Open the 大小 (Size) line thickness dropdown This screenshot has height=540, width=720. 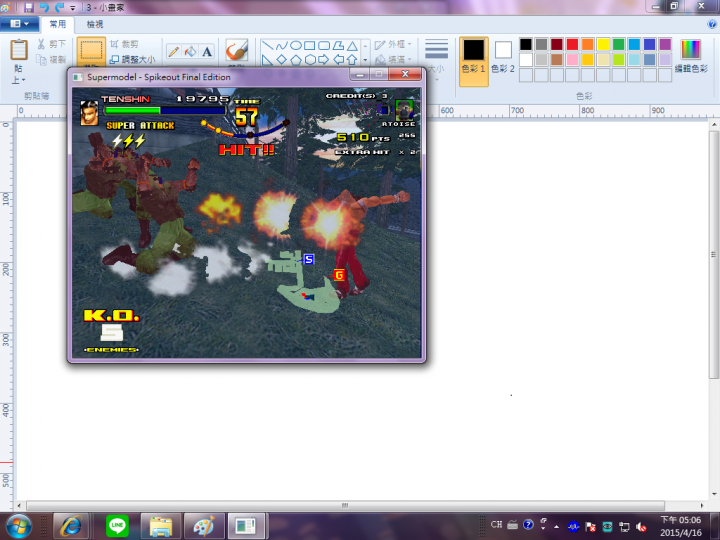436,60
